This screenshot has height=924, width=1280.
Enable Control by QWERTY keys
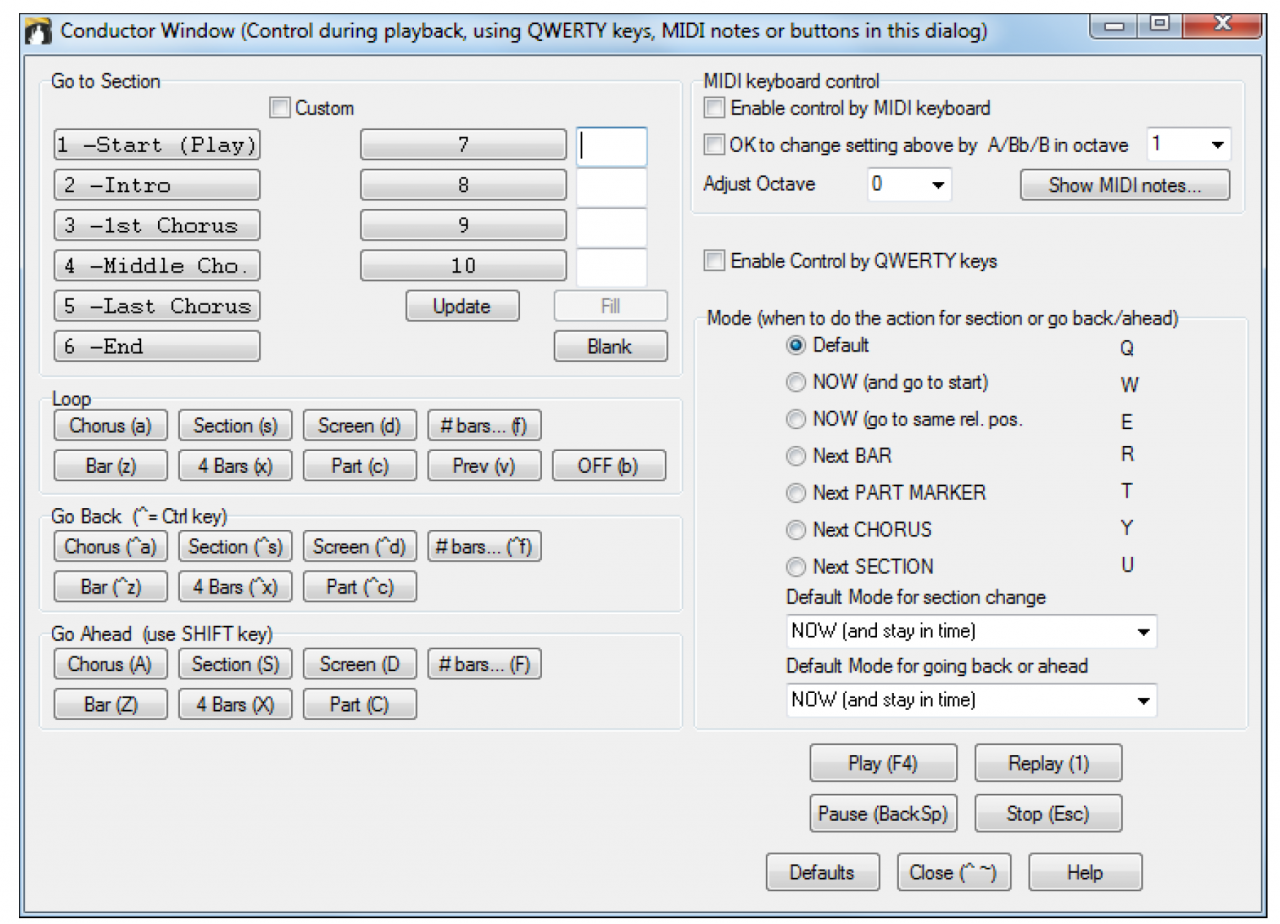point(714,261)
